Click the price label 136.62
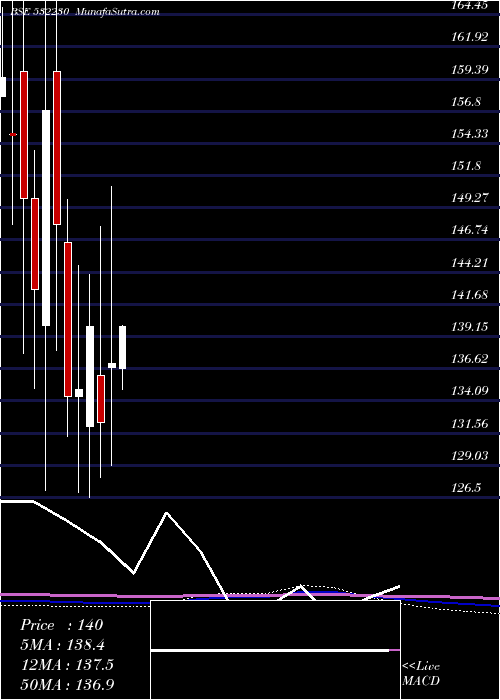Screen dimensions: 500x700 [x=470, y=359]
